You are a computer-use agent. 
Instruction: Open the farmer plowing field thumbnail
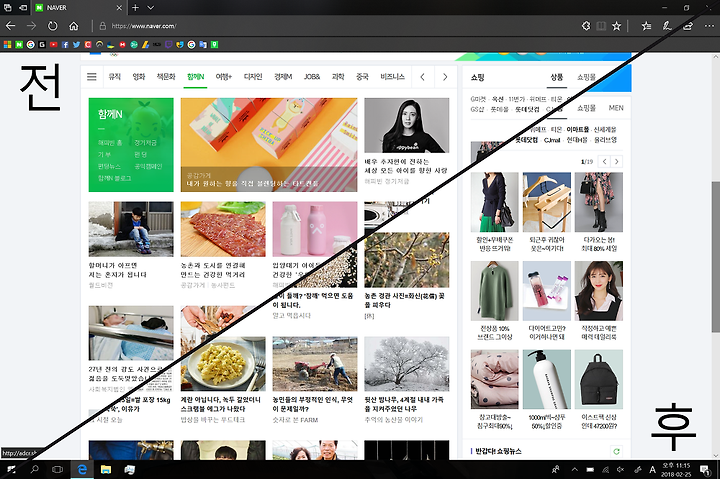315,364
